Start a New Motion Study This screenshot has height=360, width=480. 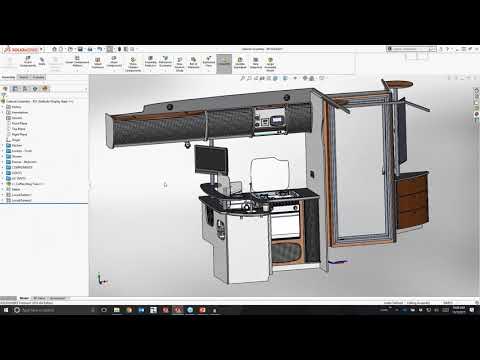tap(179, 64)
